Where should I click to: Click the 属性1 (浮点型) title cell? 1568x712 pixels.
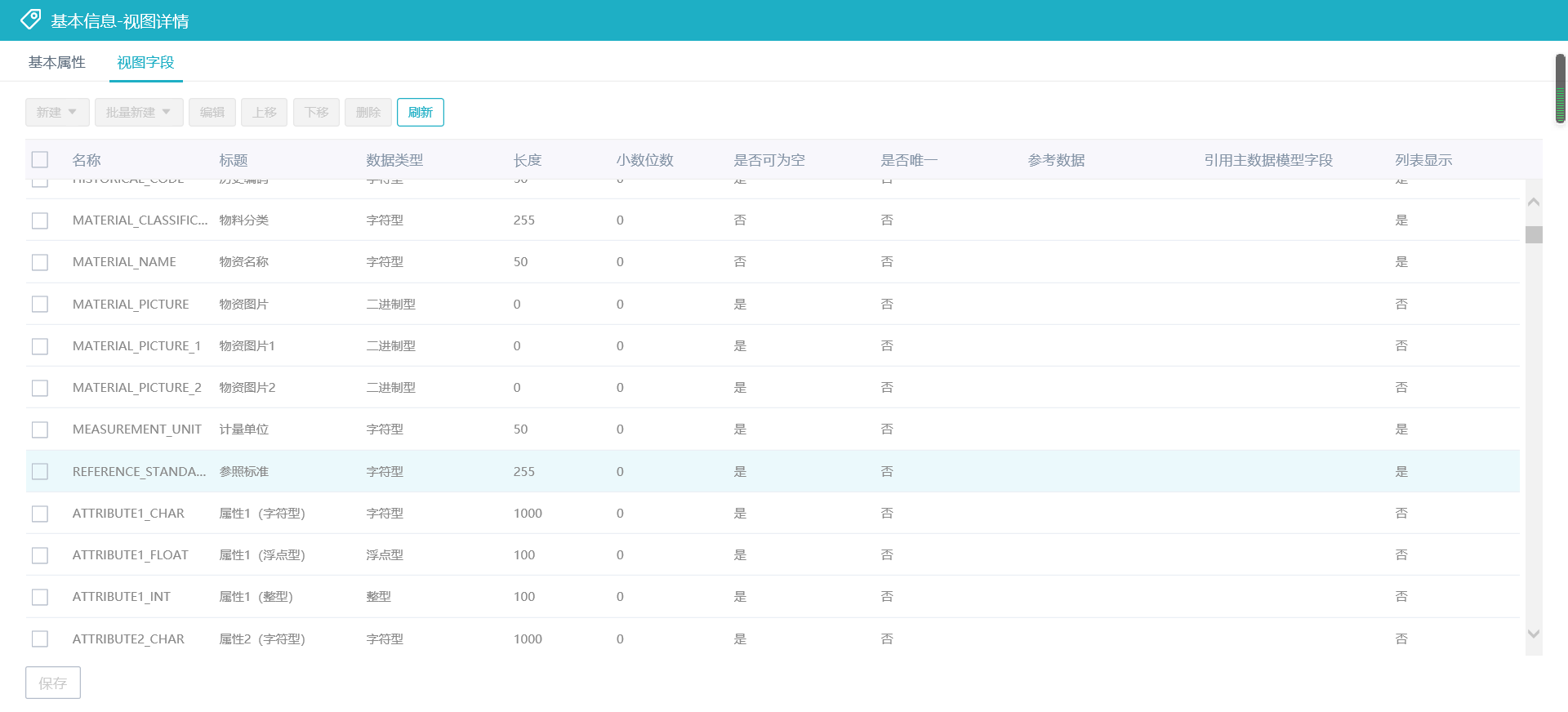[262, 555]
